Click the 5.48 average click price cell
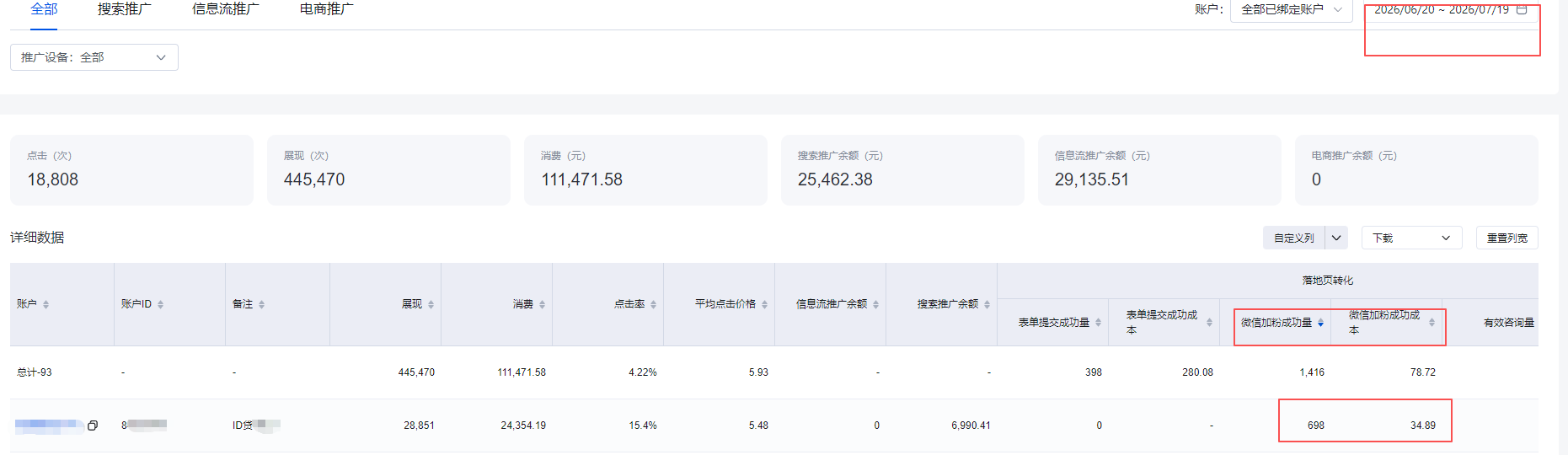This screenshot has width=1568, height=455. 758,426
